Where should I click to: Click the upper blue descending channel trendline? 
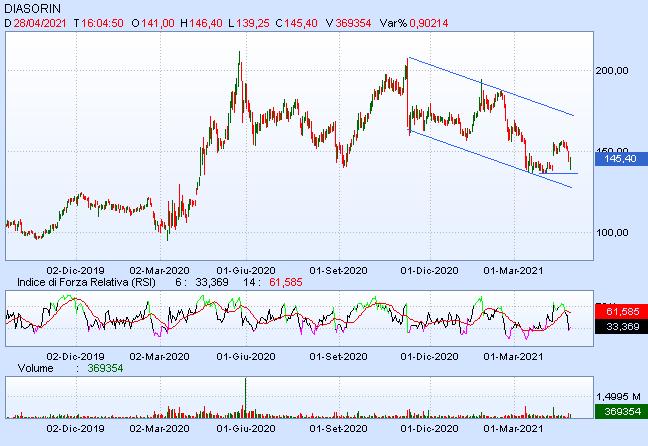pos(491,86)
